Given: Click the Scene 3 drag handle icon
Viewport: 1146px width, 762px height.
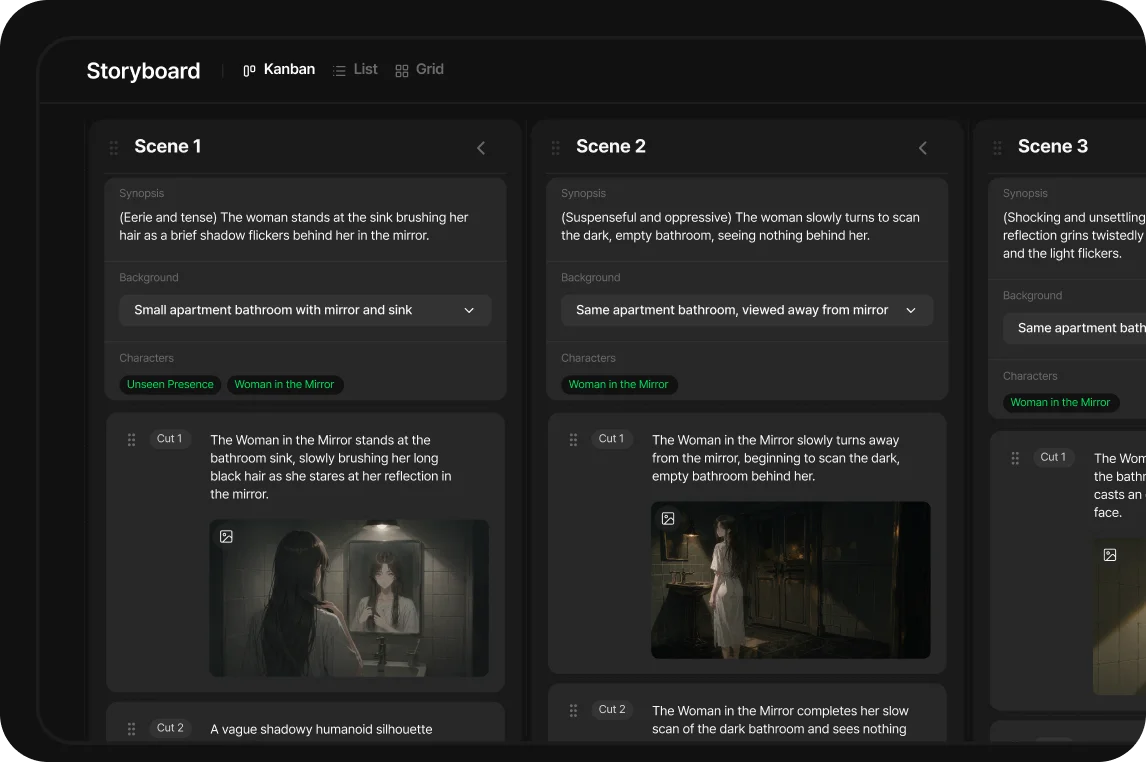Looking at the screenshot, I should (998, 148).
